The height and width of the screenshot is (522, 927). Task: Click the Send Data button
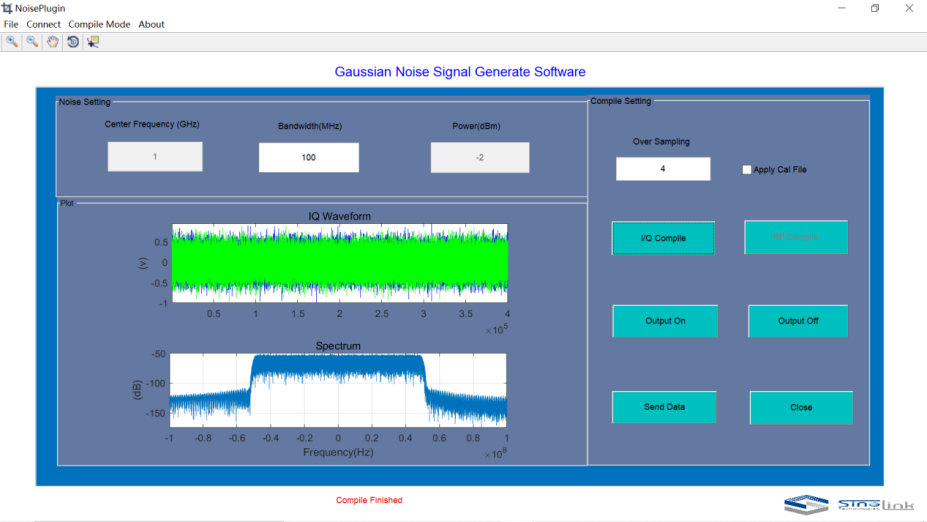pos(664,407)
